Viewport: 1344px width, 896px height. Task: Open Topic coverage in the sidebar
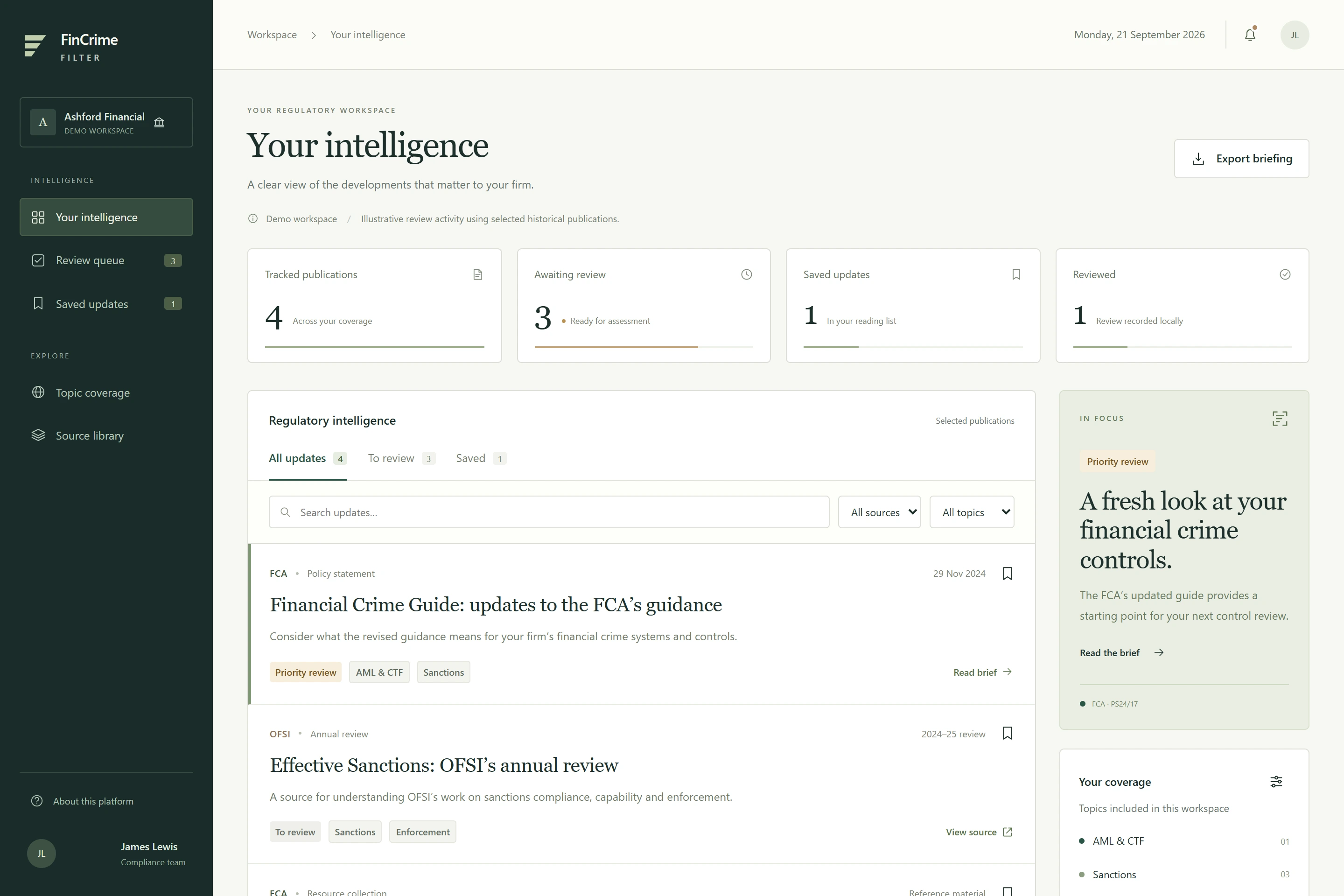click(x=106, y=392)
